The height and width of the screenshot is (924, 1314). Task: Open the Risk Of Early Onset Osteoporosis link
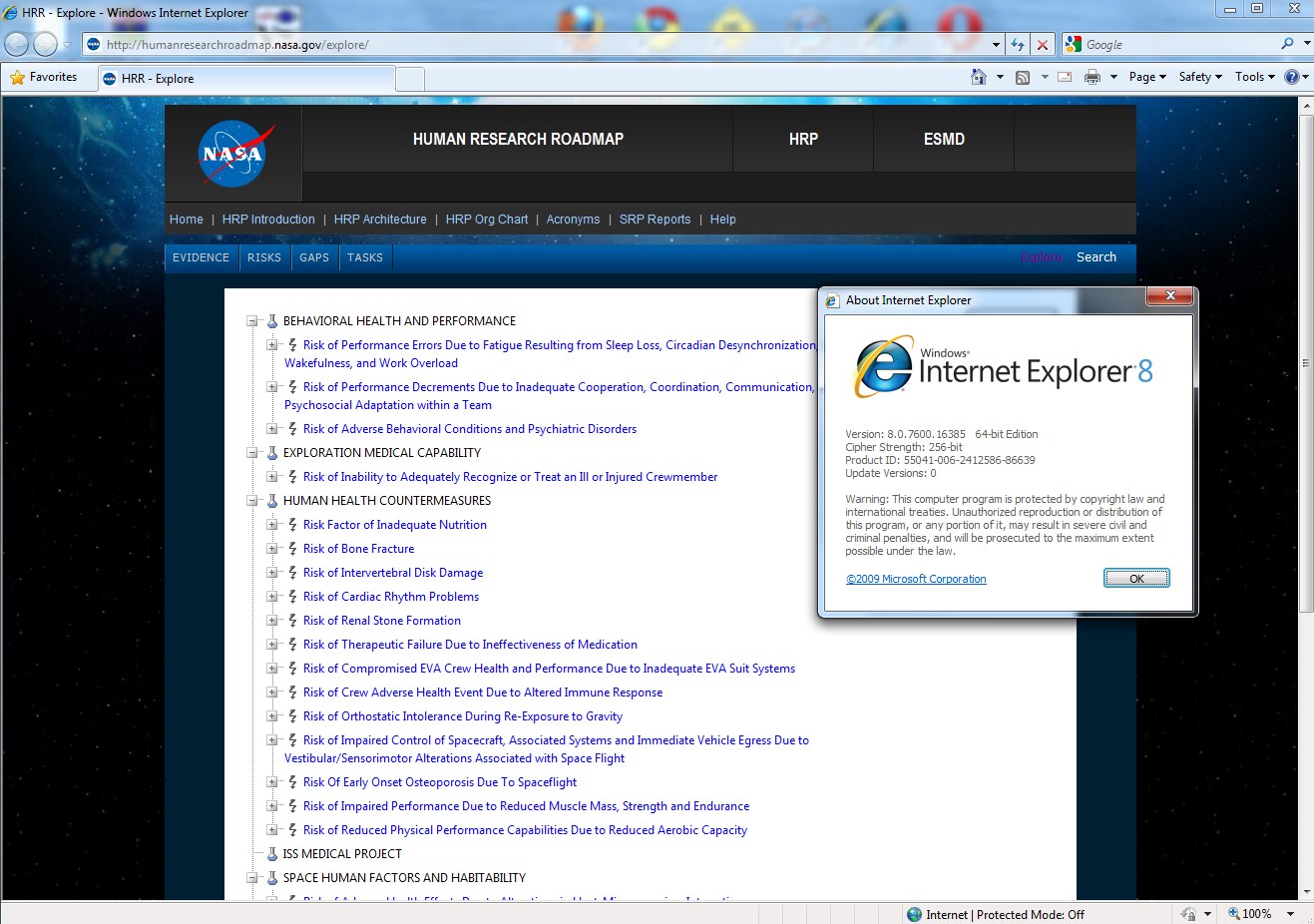[x=440, y=782]
